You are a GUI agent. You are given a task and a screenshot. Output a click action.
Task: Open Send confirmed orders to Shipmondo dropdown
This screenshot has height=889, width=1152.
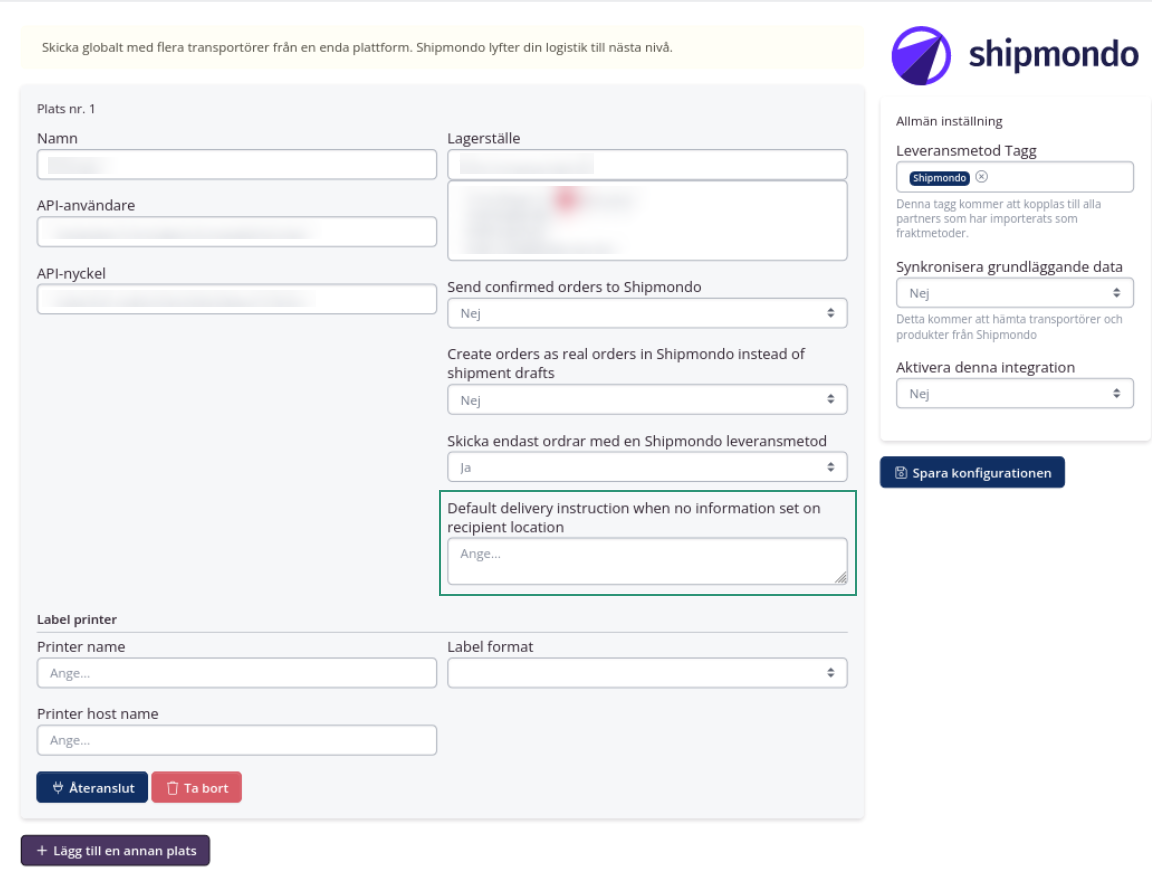(x=646, y=313)
